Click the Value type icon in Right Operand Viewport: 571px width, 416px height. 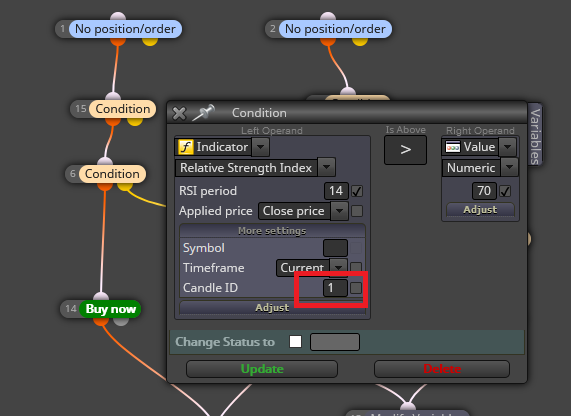point(453,147)
